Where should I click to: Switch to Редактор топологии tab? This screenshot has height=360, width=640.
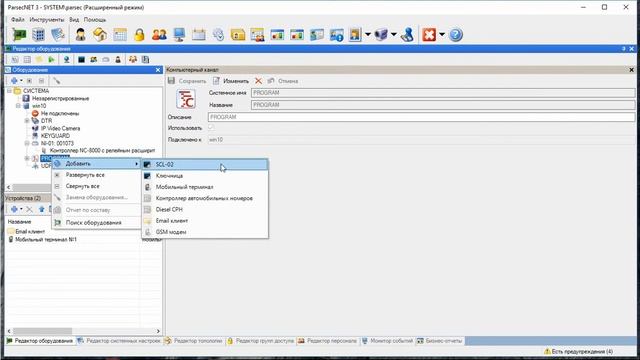click(193, 340)
